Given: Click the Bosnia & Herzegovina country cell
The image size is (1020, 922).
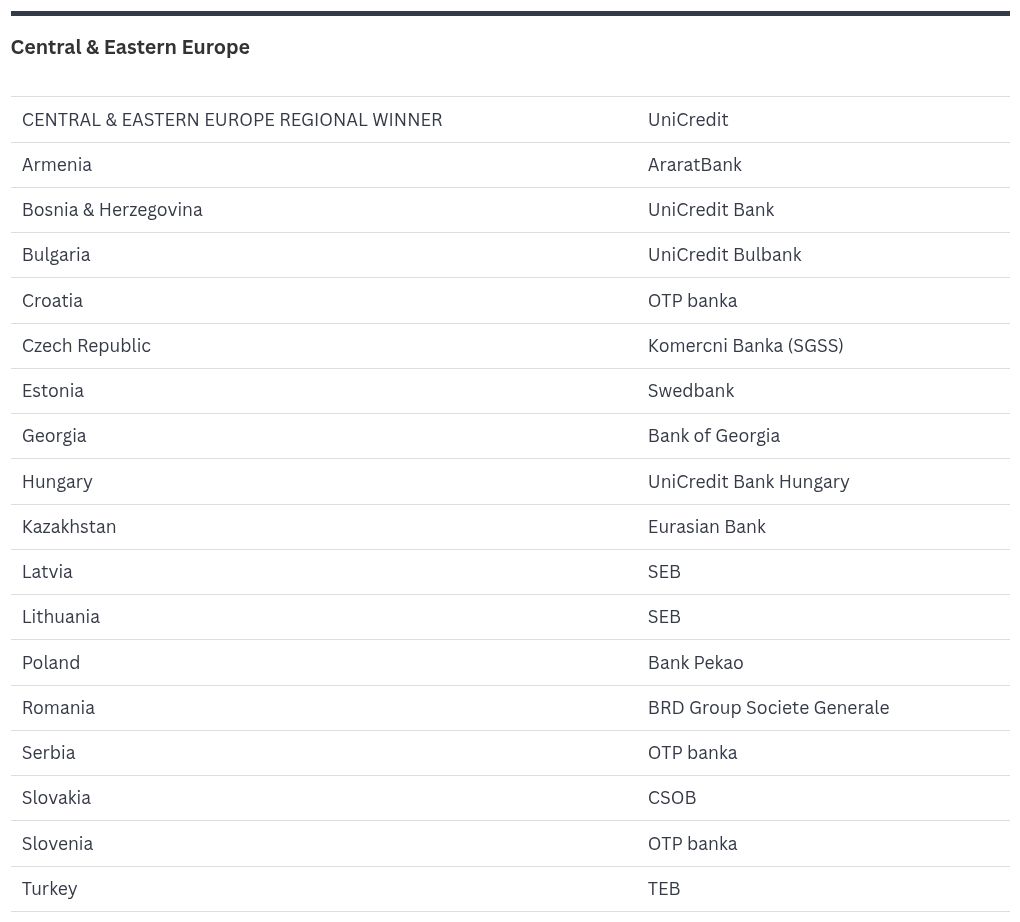Looking at the screenshot, I should click(112, 210).
